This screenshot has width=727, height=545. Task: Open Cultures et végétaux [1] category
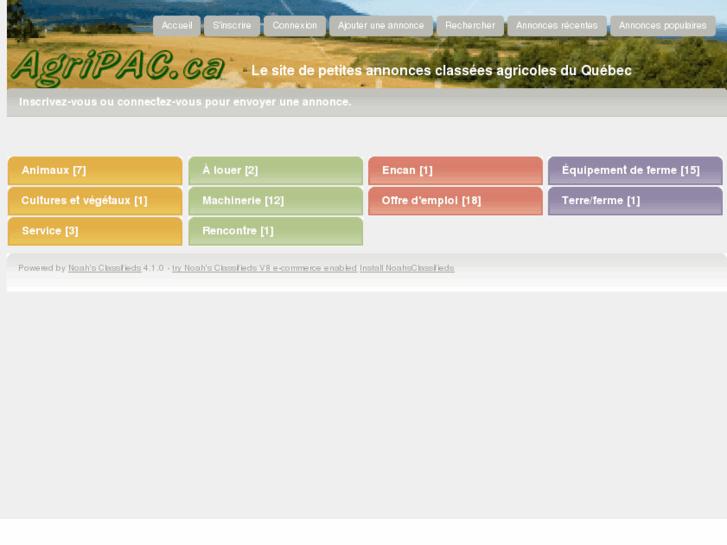[x=95, y=201]
